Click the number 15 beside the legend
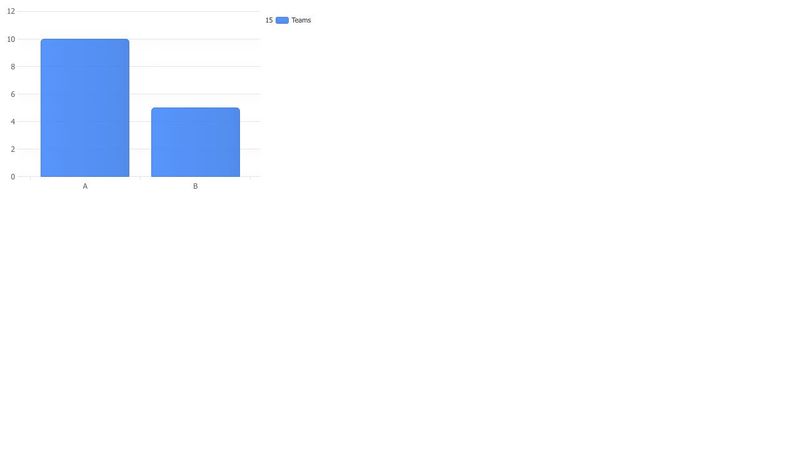The height and width of the screenshot is (450, 800). (269, 20)
